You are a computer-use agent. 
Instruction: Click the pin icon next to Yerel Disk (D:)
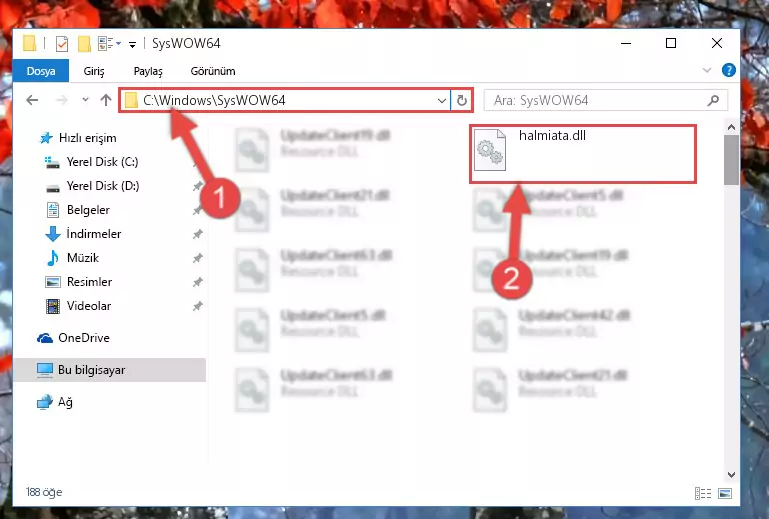(198, 186)
